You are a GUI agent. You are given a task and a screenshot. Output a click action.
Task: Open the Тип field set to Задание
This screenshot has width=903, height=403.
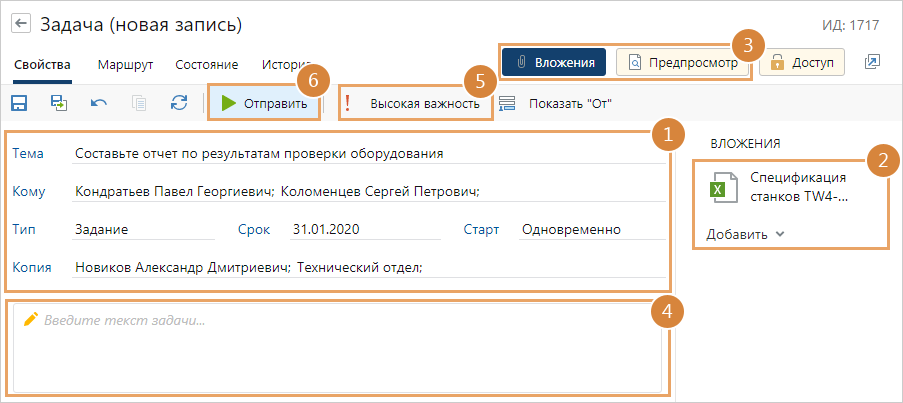143,229
